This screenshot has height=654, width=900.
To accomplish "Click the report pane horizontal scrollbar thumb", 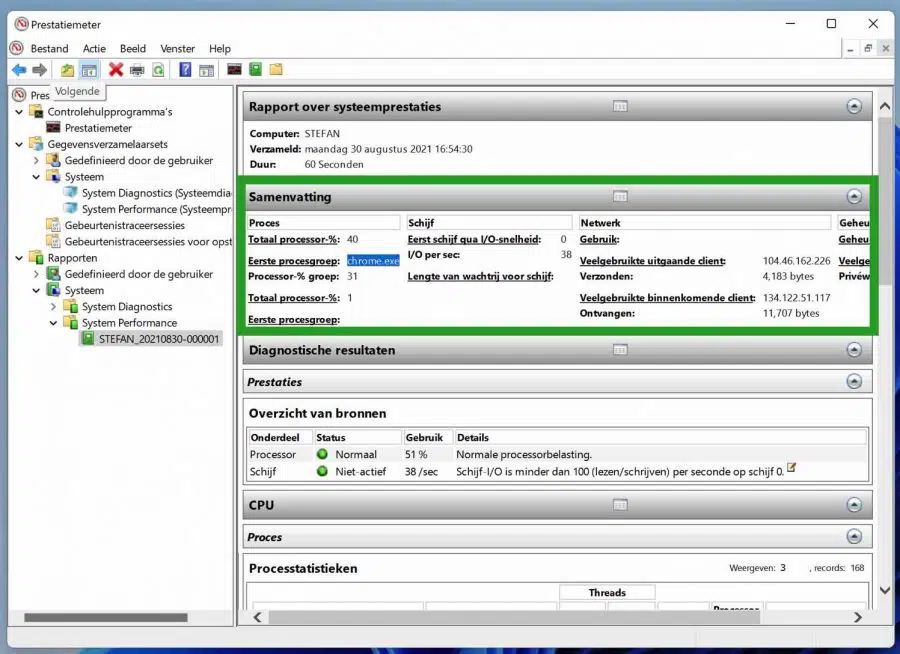I will pos(515,617).
